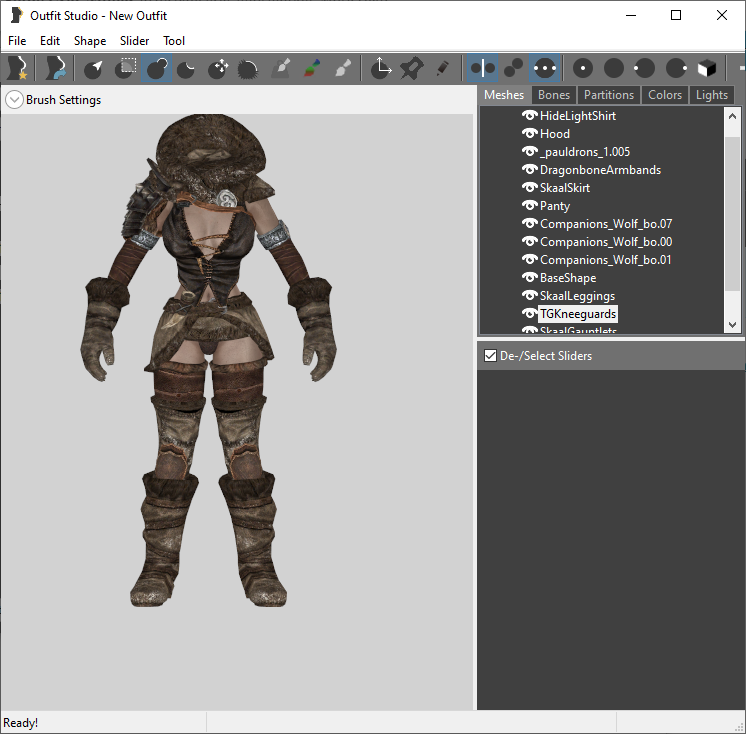The height and width of the screenshot is (734, 746).
Task: Toggle the De-/Select Sliders checkbox
Action: (x=490, y=355)
